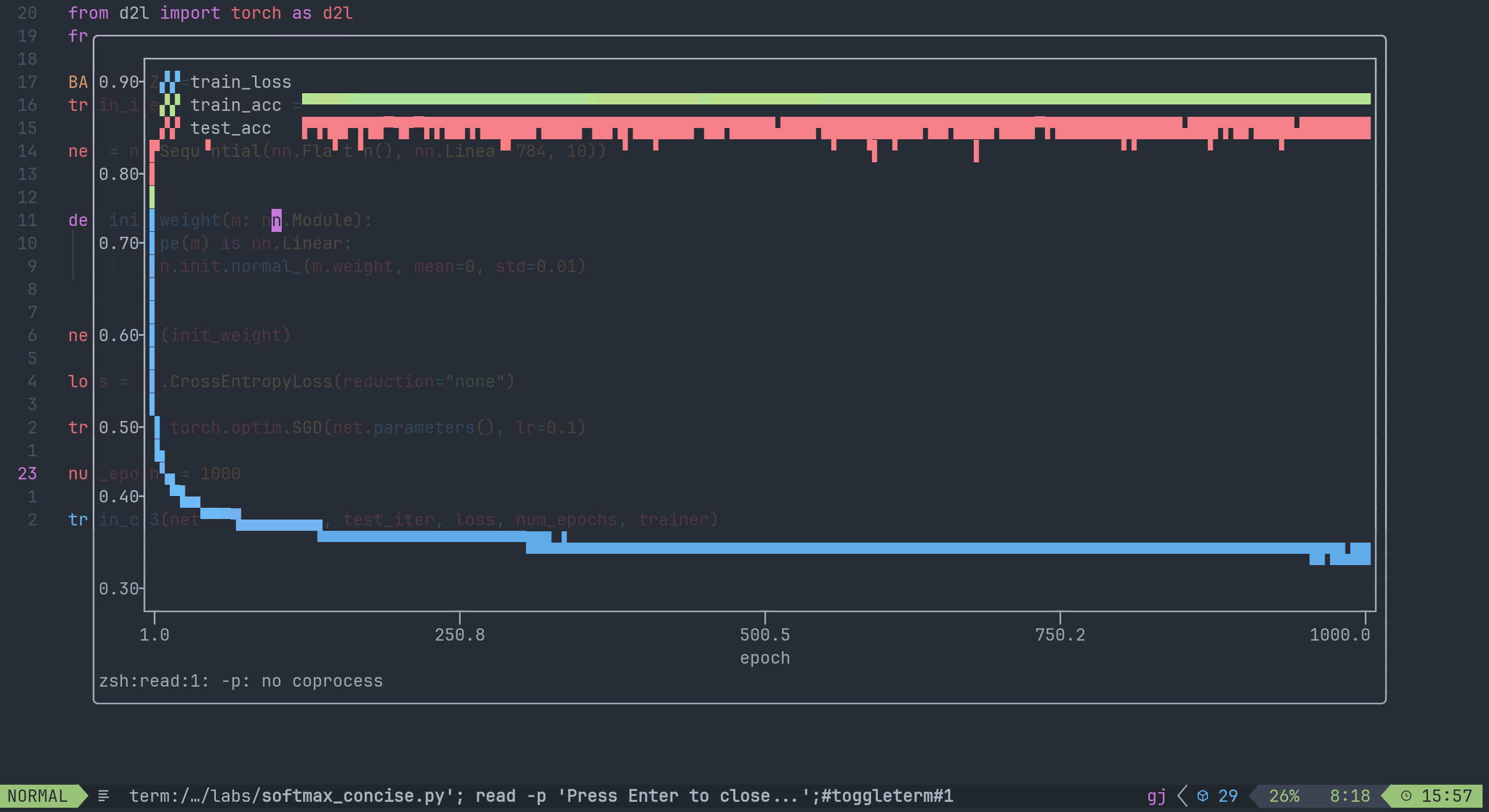Click the 8:18 cursor position indicator
1489x812 pixels.
(x=1350, y=796)
